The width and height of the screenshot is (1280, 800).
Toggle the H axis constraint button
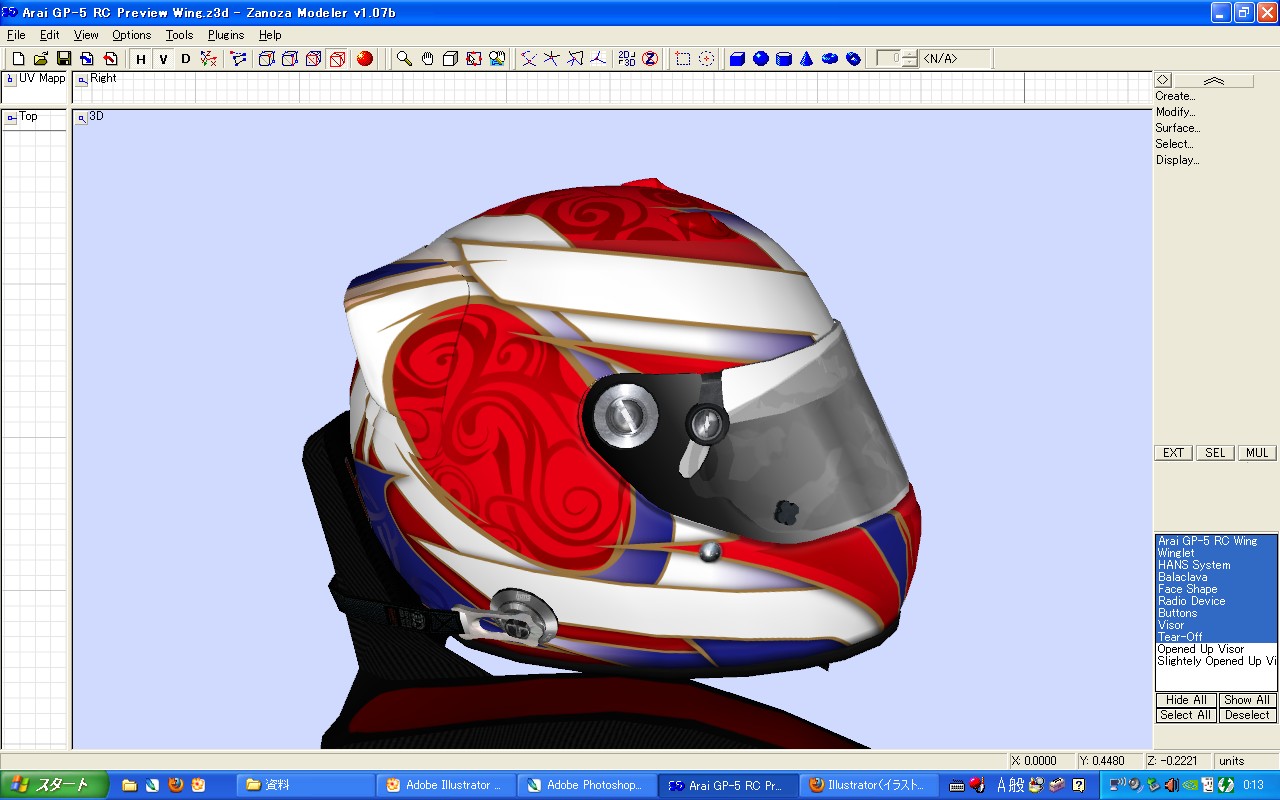[141, 59]
